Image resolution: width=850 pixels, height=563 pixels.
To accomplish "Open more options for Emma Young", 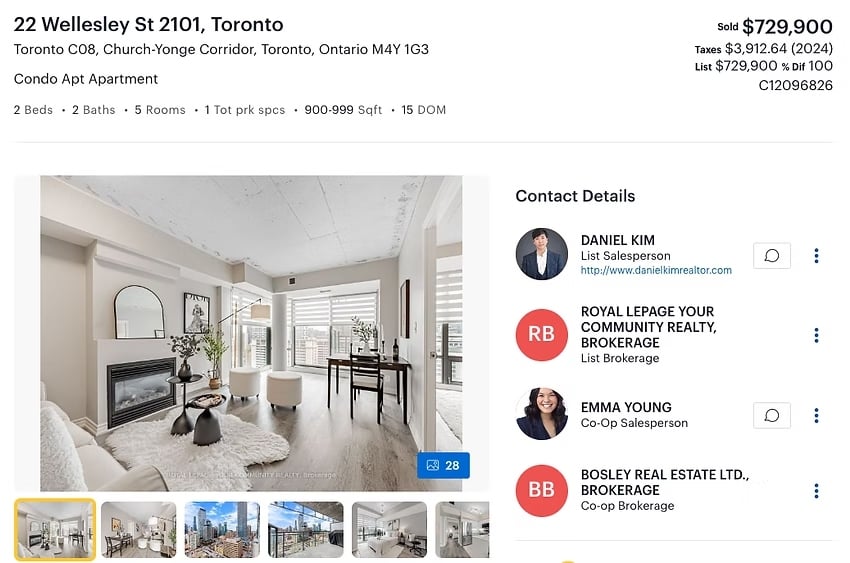I will tap(816, 416).
